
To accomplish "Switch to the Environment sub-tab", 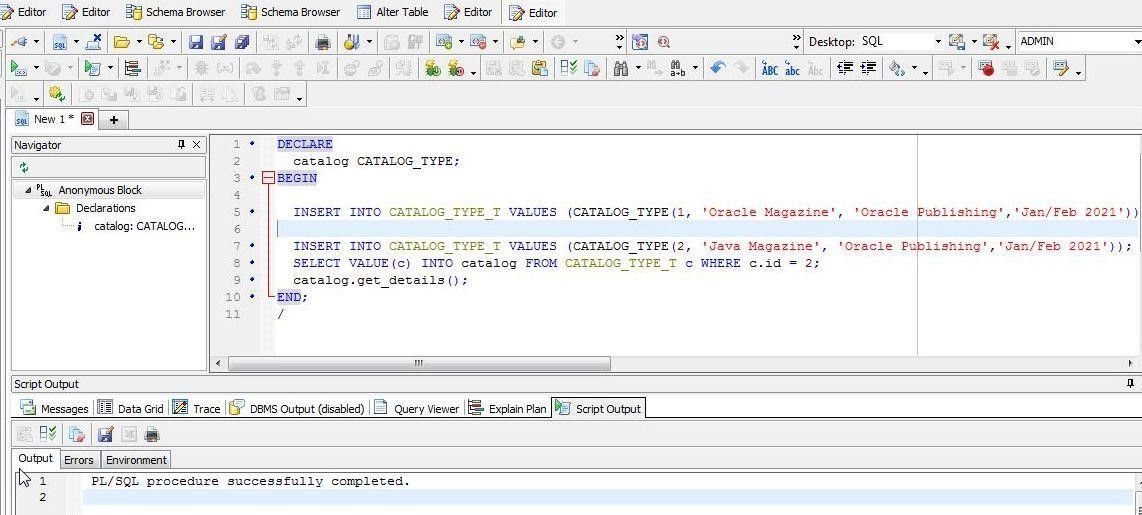I will click(136, 460).
